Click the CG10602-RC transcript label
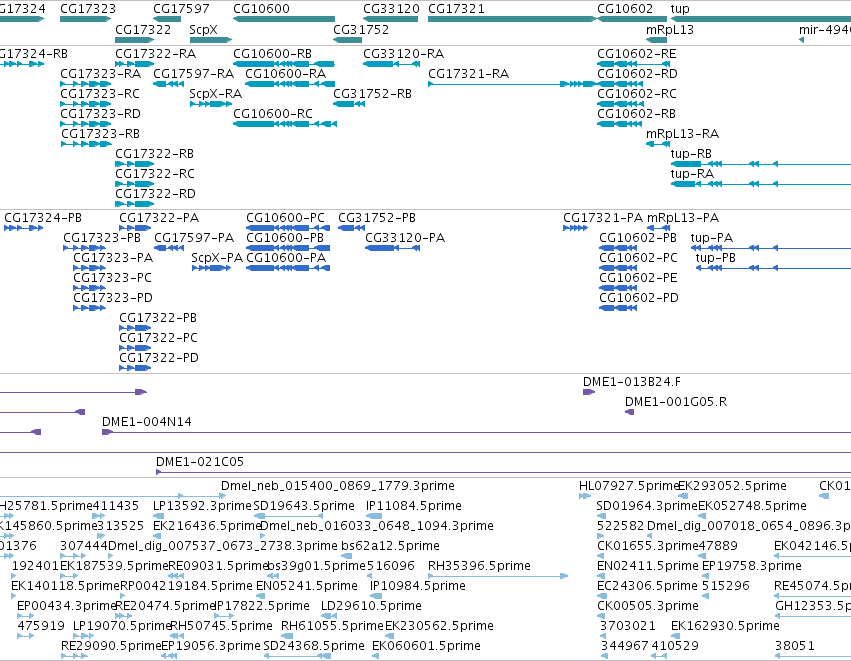The width and height of the screenshot is (851, 661). [x=637, y=94]
